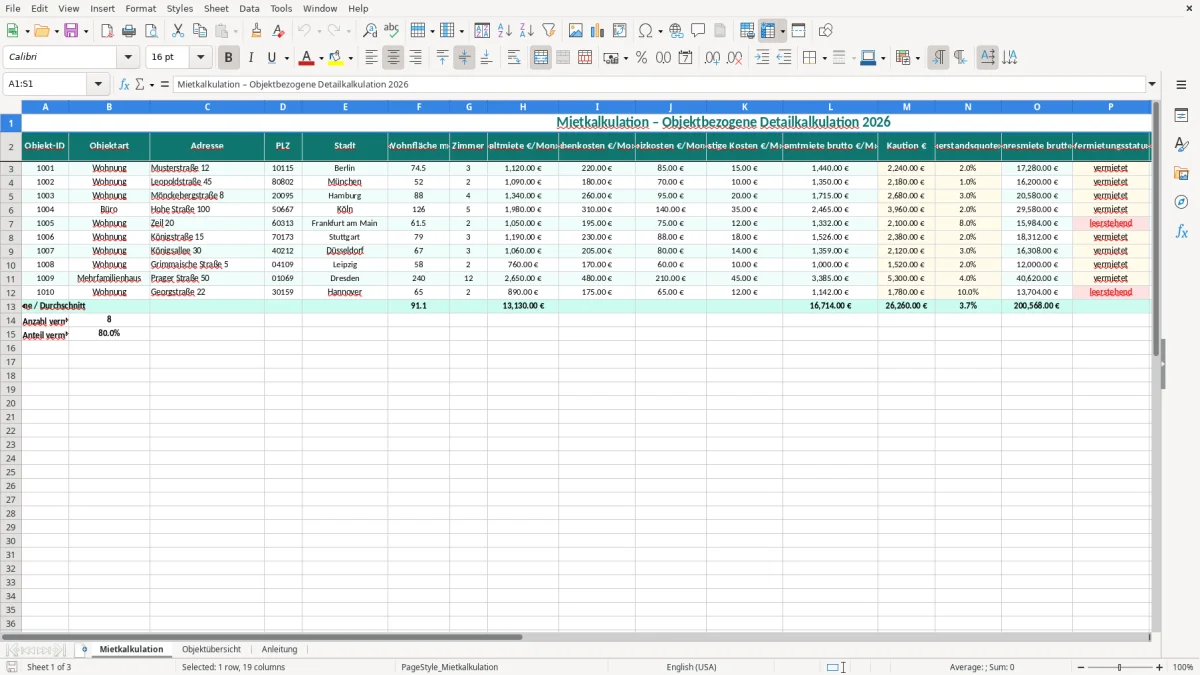This screenshot has height=675, width=1200.
Task: Open the File menu
Action: [13, 8]
